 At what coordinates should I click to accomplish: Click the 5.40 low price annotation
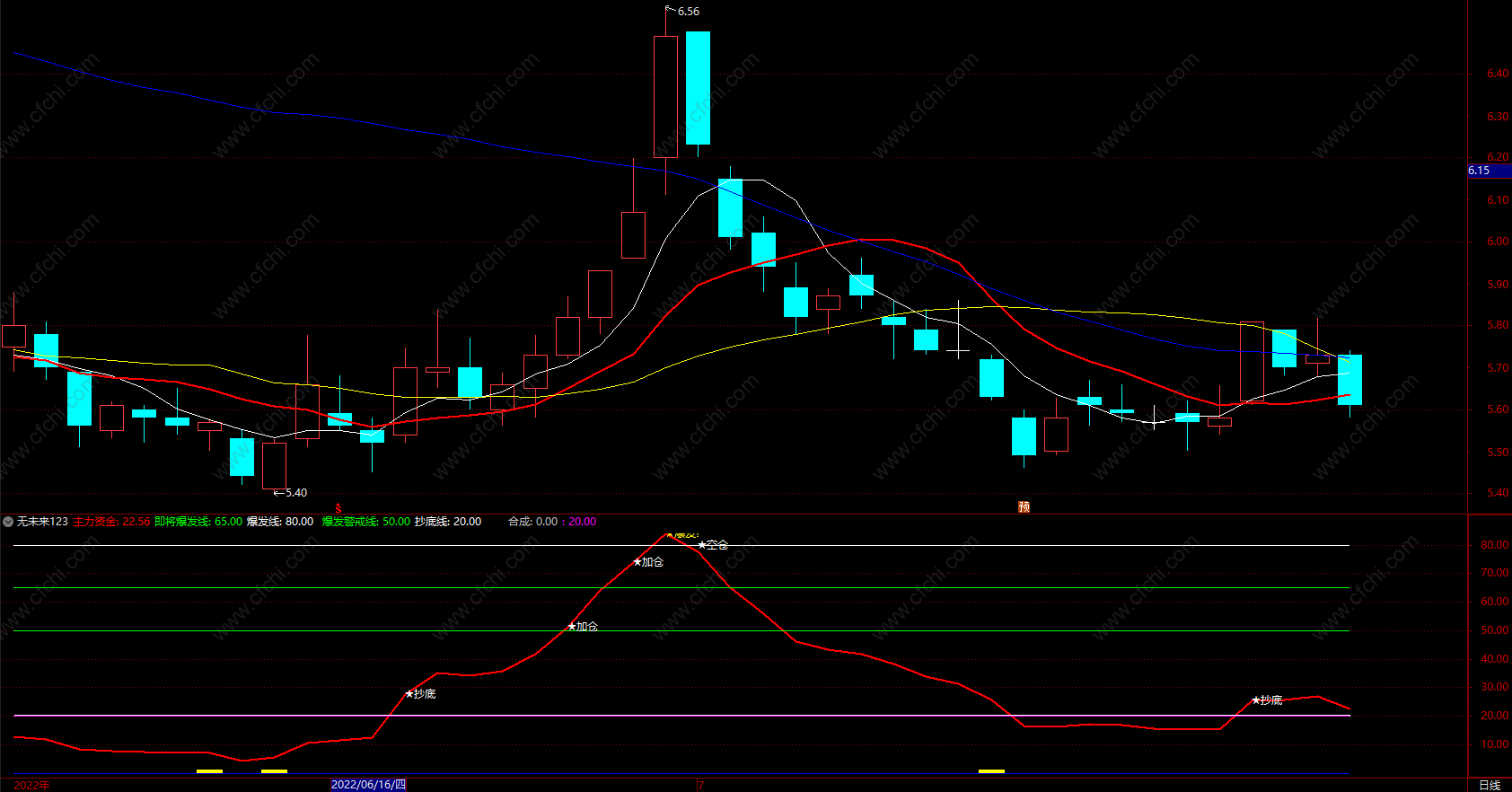295,493
